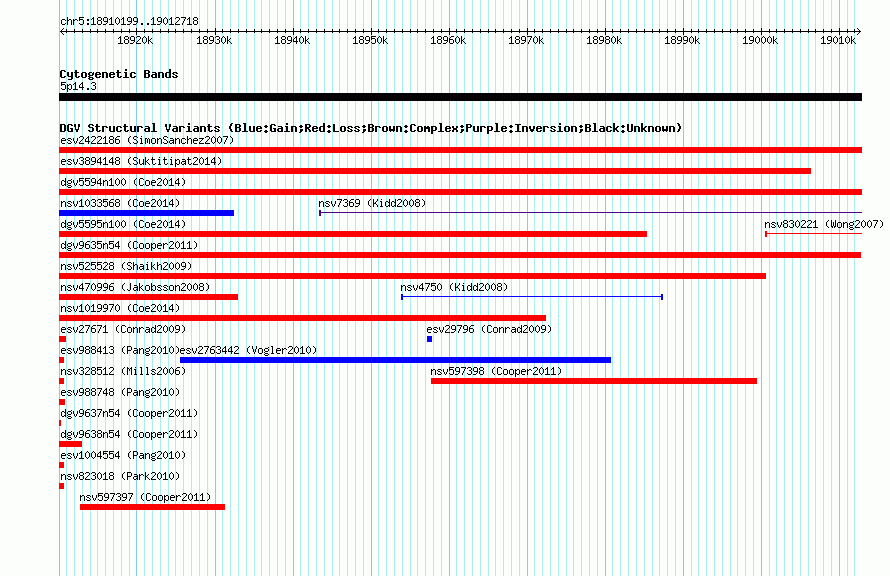The image size is (890, 576).
Task: Open variant nsv7369 (Kidd2008) label
Action: [372, 203]
